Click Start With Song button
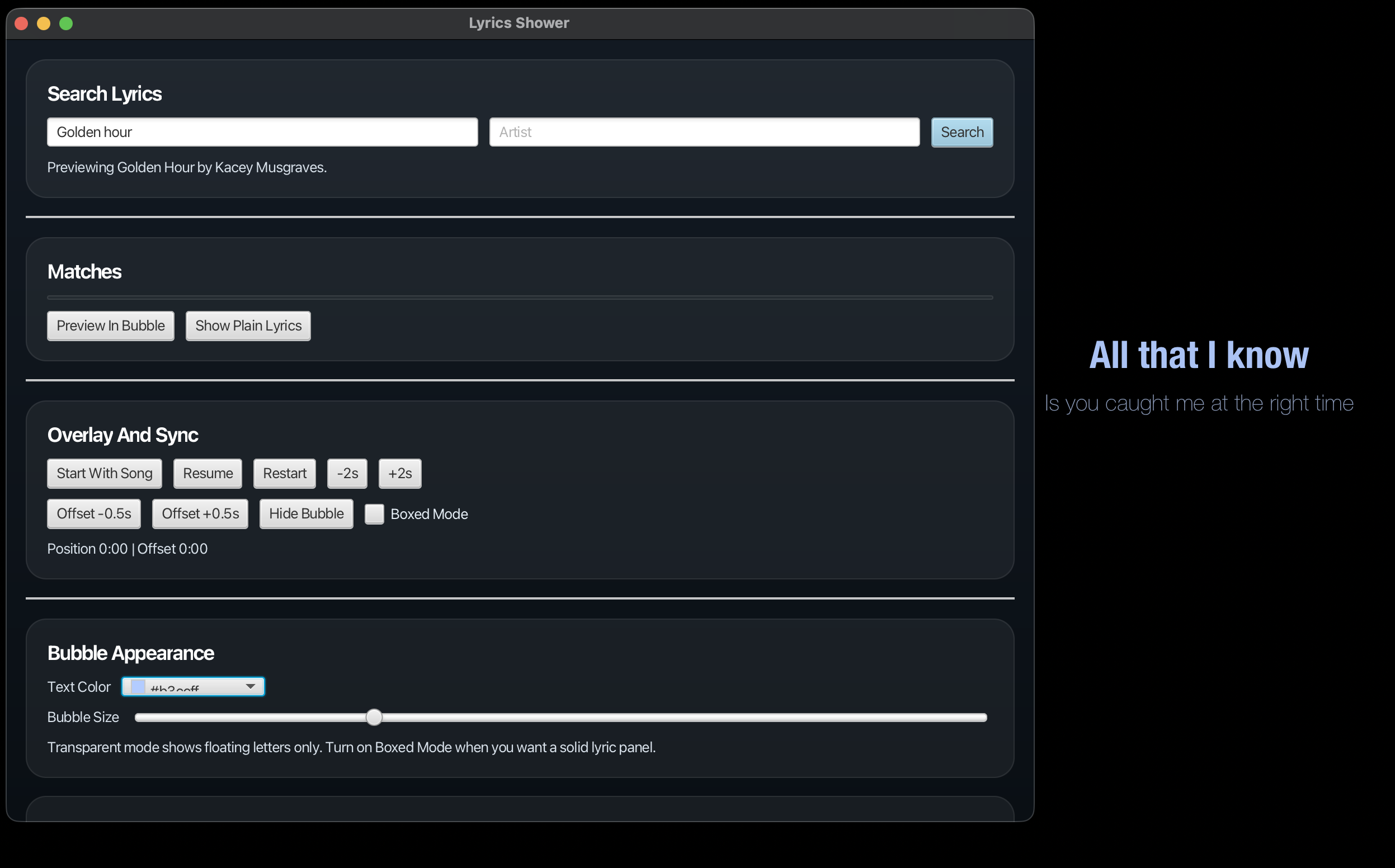1395x868 pixels. [x=105, y=473]
